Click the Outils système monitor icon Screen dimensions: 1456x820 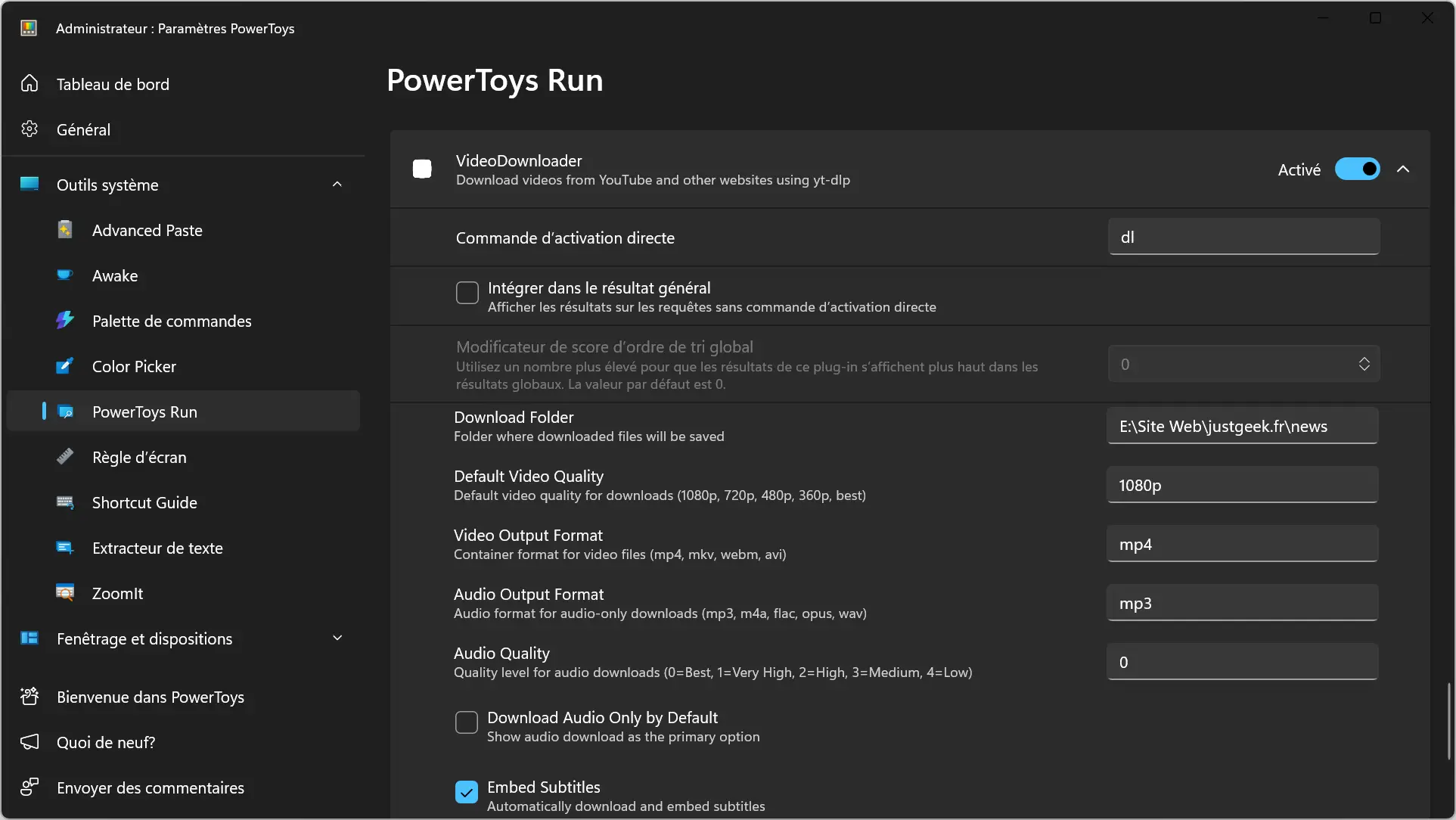coord(29,184)
